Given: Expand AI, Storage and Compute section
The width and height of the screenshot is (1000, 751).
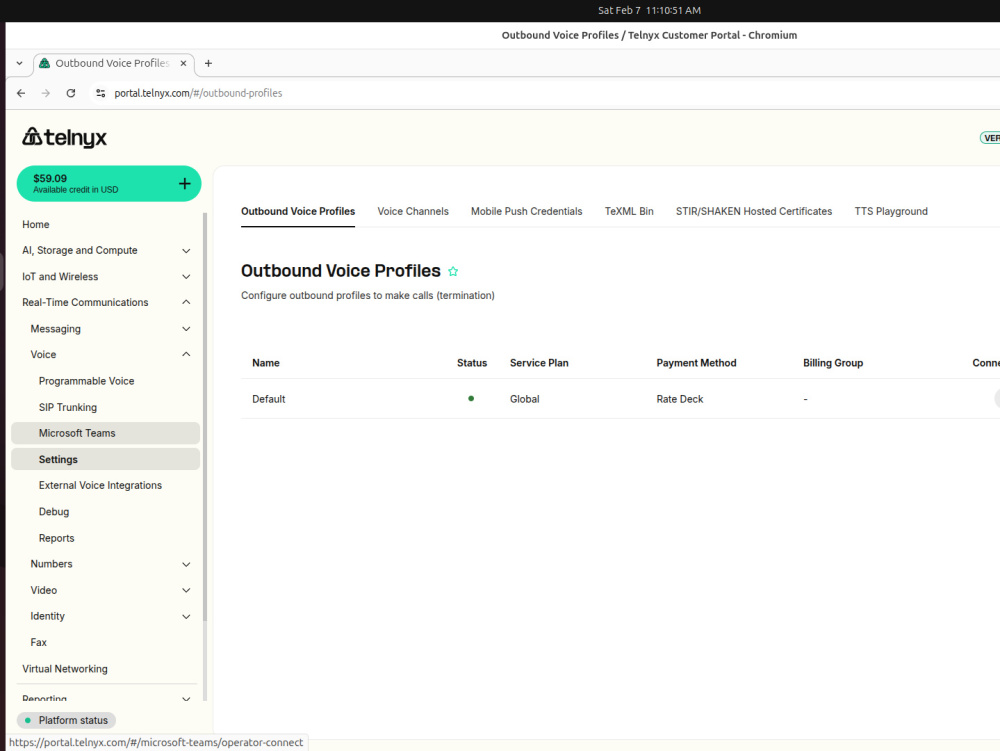Looking at the screenshot, I should 105,251.
